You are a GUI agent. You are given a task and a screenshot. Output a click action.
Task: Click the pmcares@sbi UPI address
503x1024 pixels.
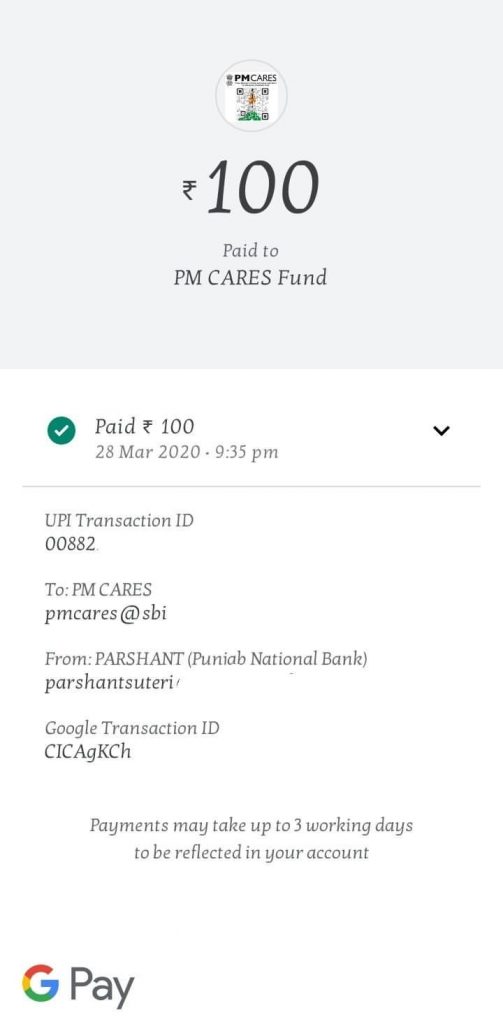point(106,615)
